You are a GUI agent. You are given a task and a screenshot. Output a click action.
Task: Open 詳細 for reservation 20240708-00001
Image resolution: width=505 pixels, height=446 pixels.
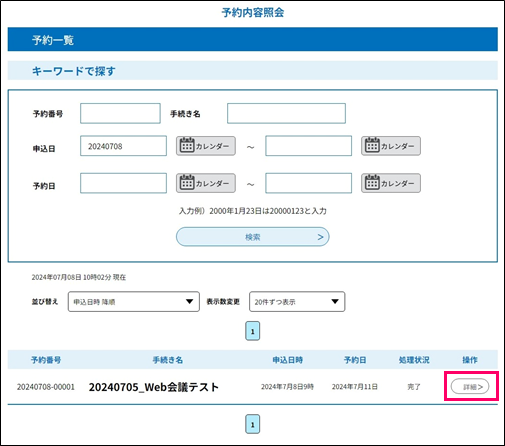(x=470, y=387)
